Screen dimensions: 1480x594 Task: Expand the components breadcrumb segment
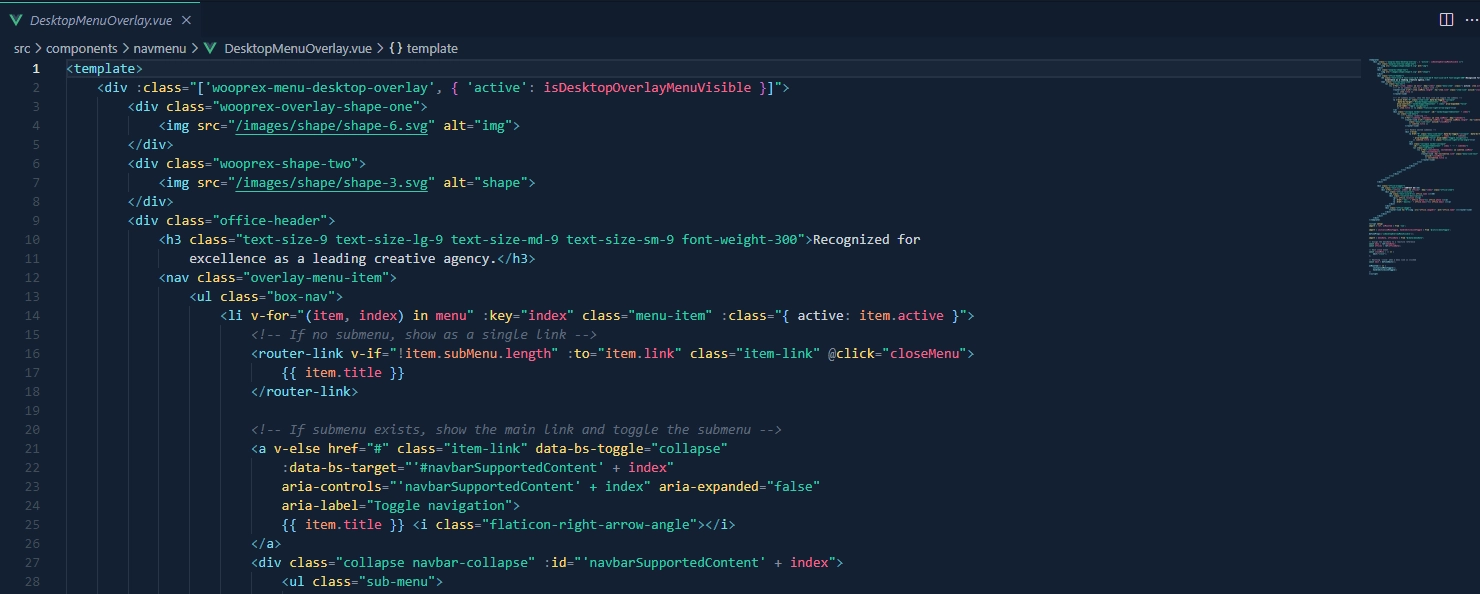[82, 48]
